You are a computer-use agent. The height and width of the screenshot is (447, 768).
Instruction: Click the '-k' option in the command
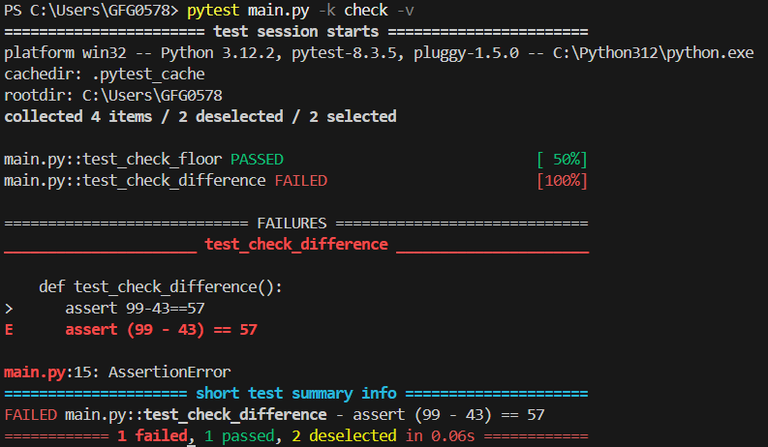pos(327,10)
